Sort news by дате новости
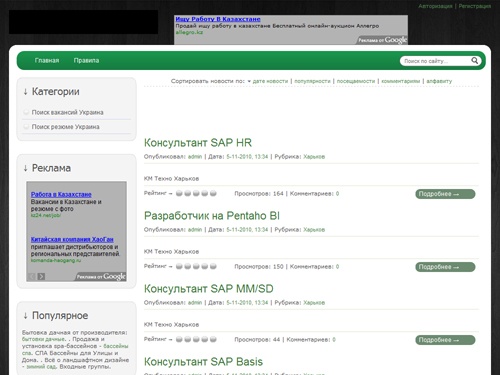 270,81
